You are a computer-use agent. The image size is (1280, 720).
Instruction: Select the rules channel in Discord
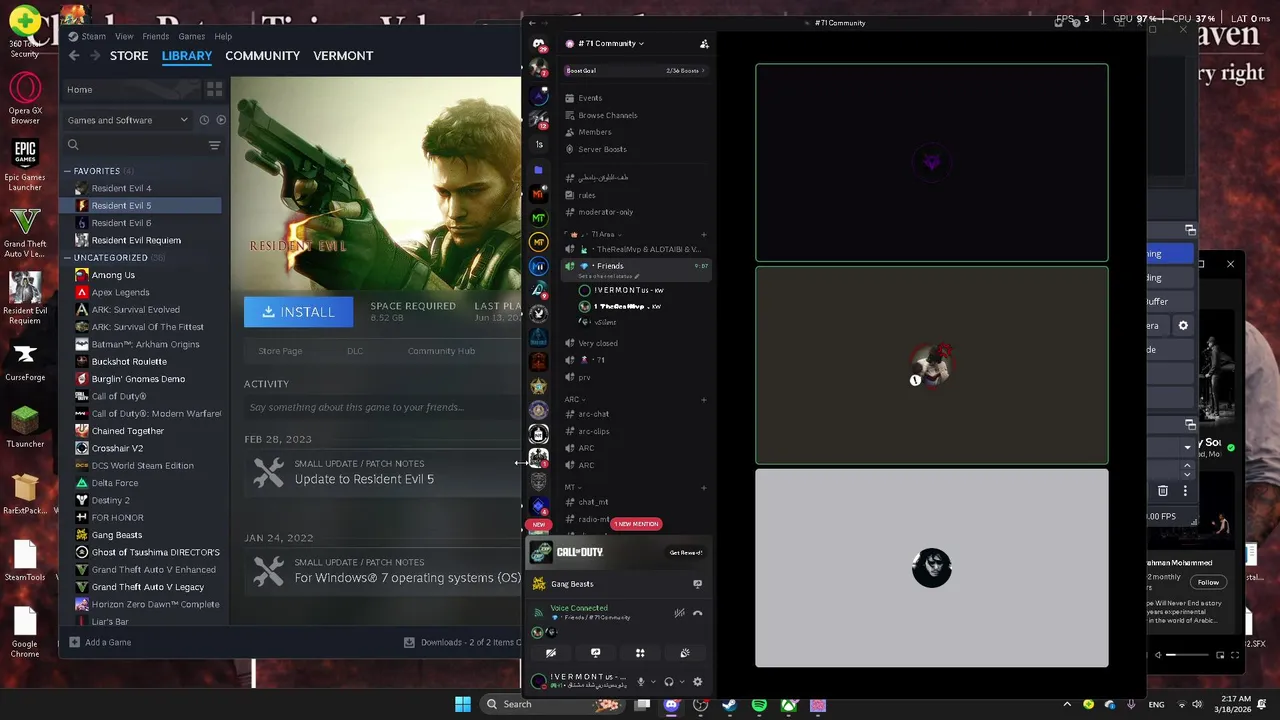click(x=636, y=195)
